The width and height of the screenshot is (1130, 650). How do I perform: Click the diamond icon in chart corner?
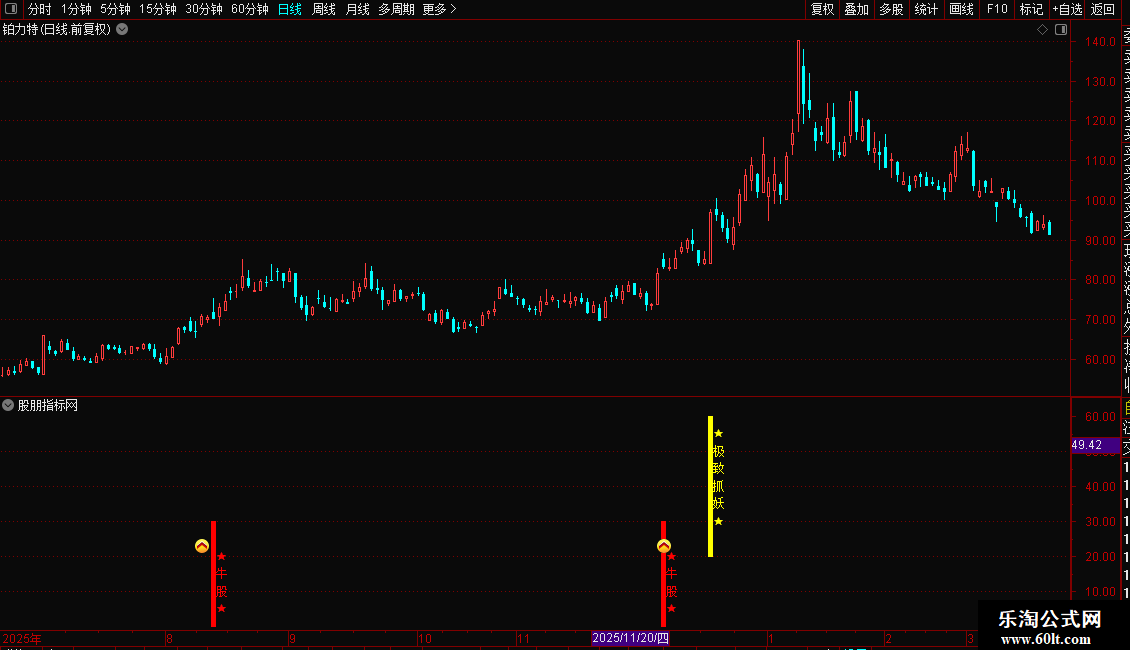pos(1042,30)
